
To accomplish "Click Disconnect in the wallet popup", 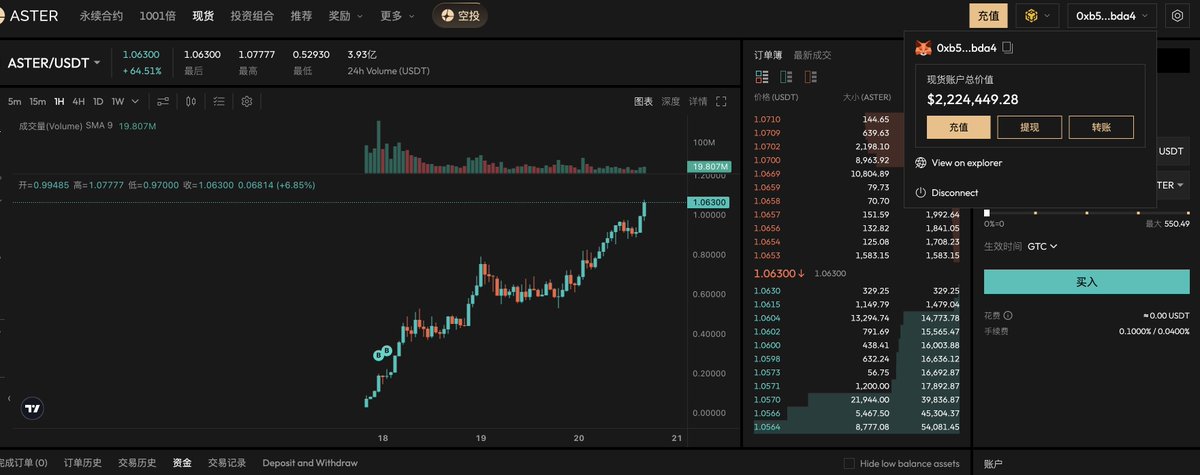I will click(x=955, y=192).
